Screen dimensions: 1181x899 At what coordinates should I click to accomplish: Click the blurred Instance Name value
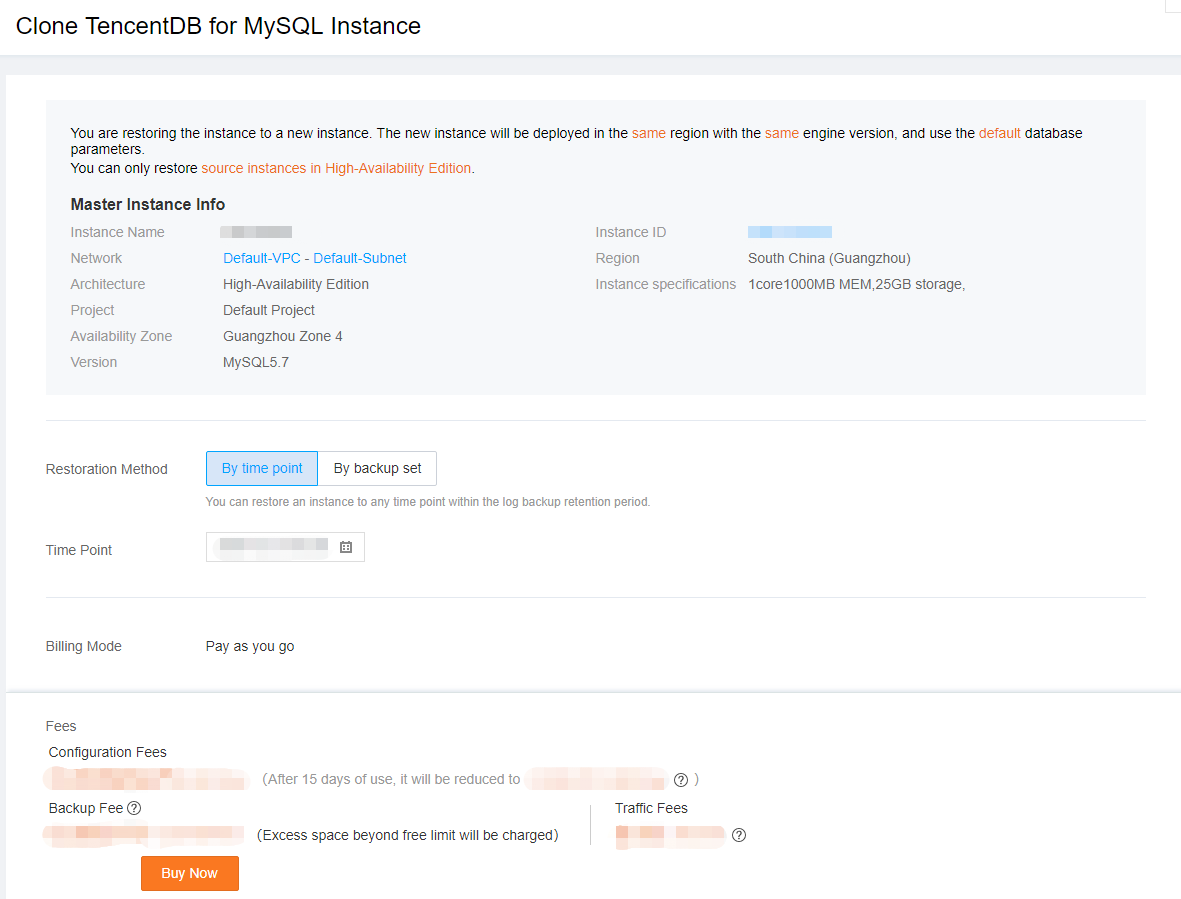pyautogui.click(x=256, y=233)
